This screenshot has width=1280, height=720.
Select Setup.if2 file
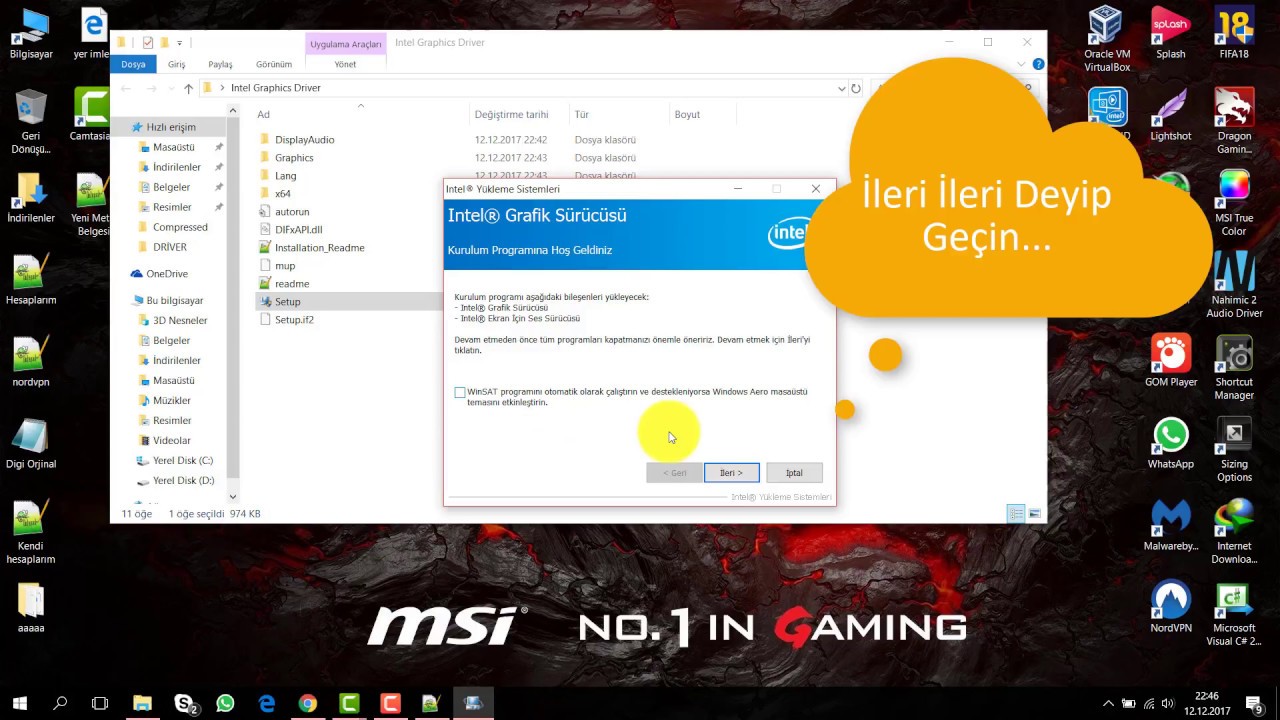[x=294, y=320]
